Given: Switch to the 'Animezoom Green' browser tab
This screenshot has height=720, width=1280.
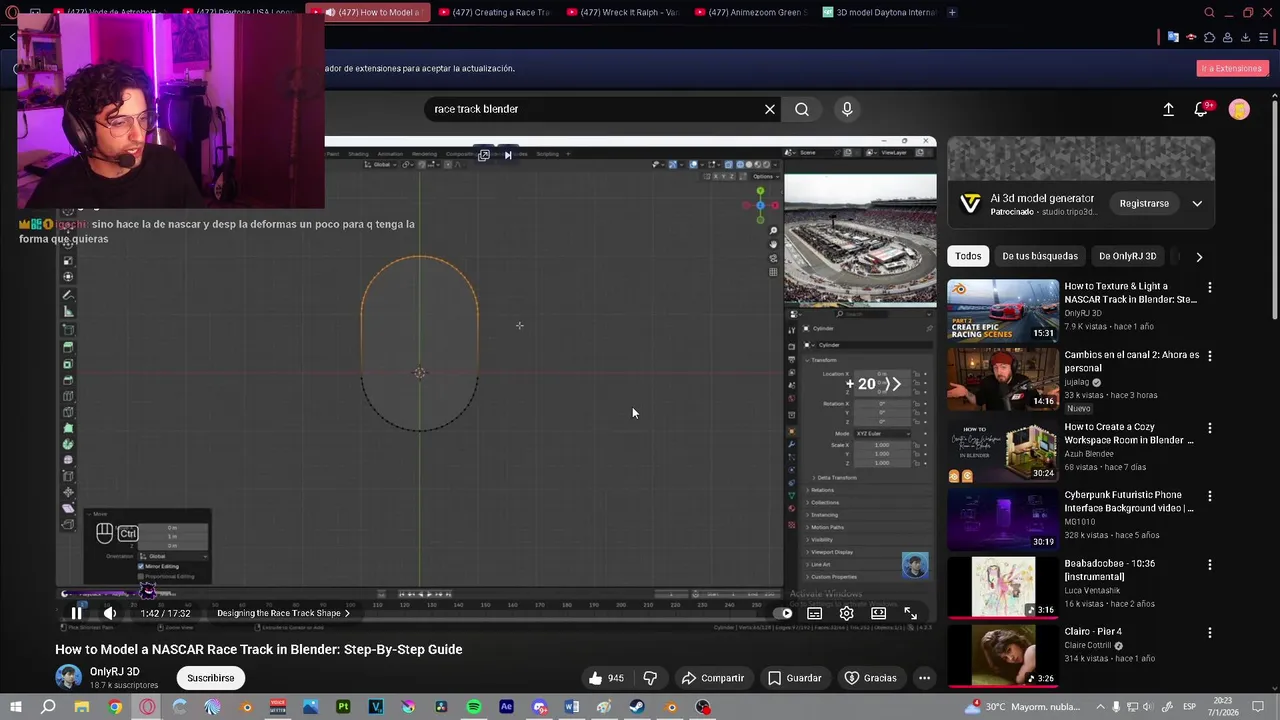Looking at the screenshot, I should tap(751, 12).
